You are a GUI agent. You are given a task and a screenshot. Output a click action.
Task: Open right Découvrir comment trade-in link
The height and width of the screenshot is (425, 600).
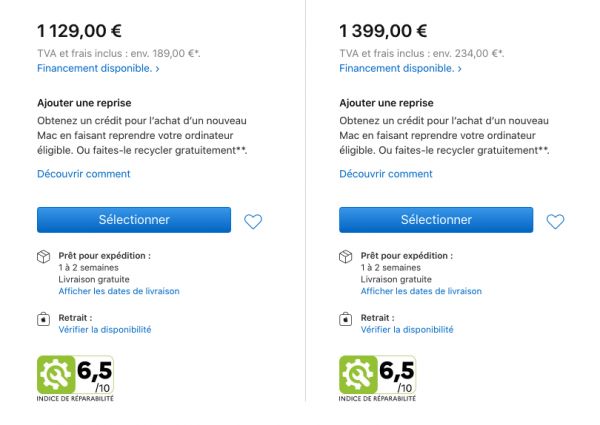click(385, 174)
